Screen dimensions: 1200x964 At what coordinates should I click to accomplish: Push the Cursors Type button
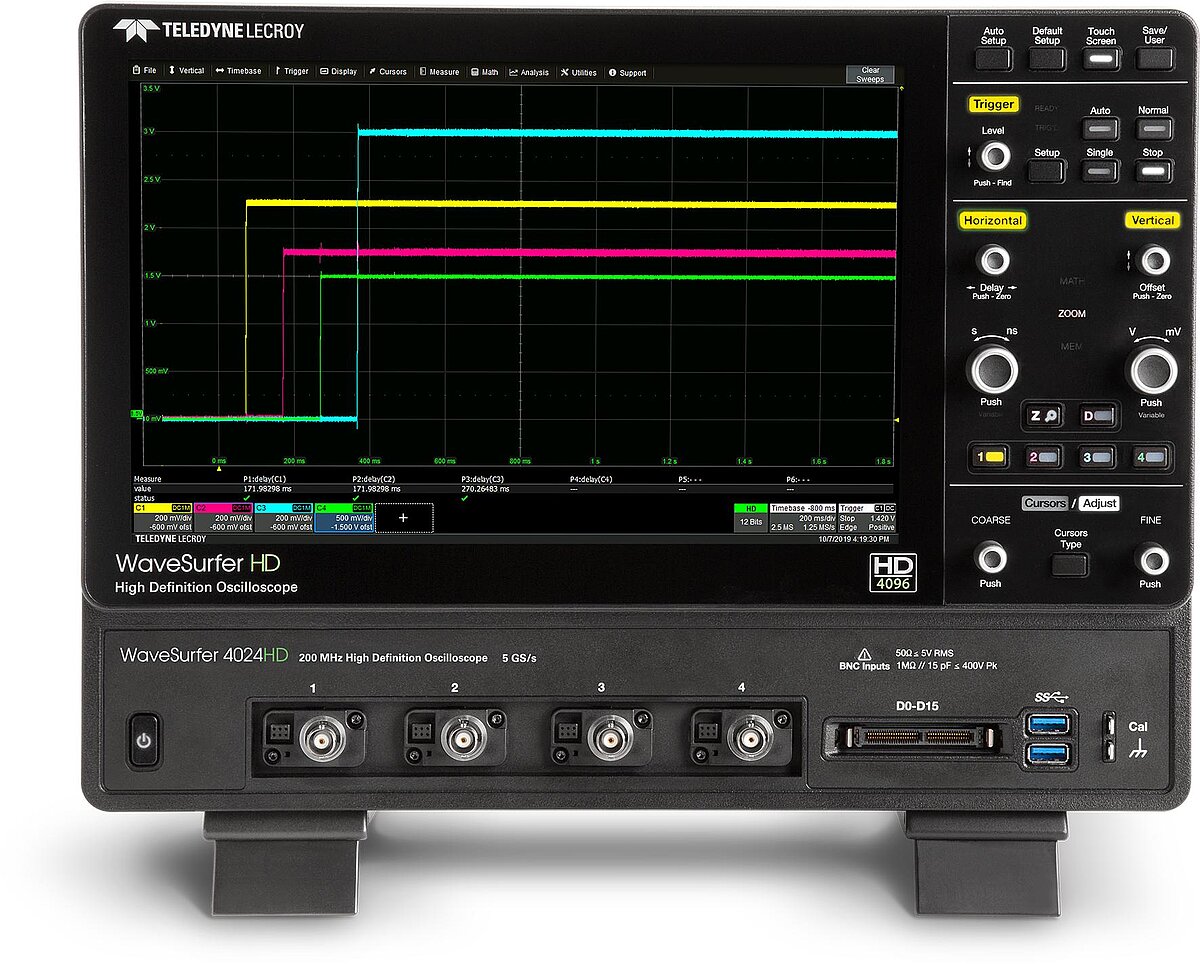pyautogui.click(x=1071, y=565)
